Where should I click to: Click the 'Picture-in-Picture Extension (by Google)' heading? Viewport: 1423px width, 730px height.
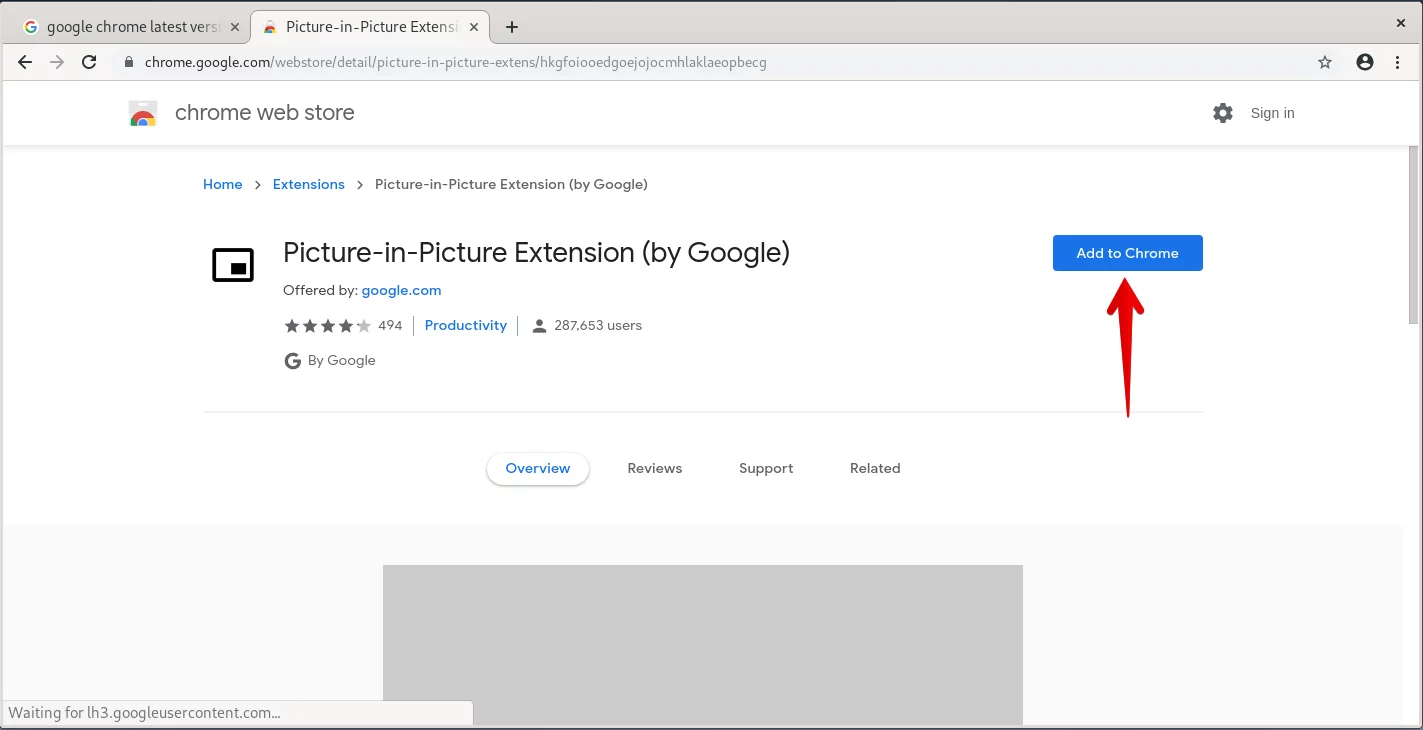(x=536, y=252)
